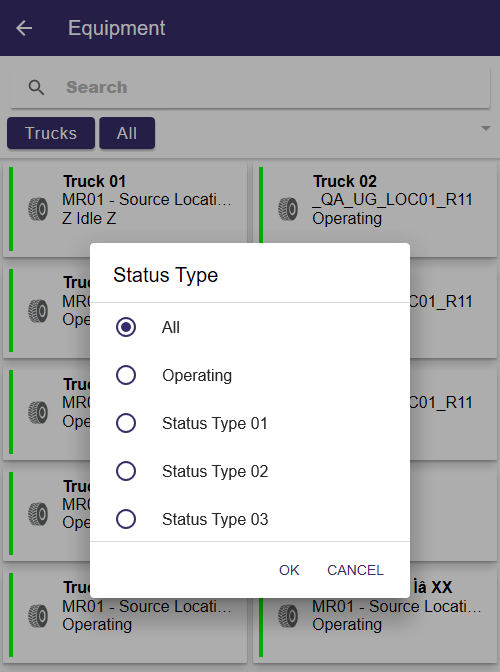Image resolution: width=500 pixels, height=672 pixels.
Task: Expand the filter dropdown arrow
Action: point(485,128)
